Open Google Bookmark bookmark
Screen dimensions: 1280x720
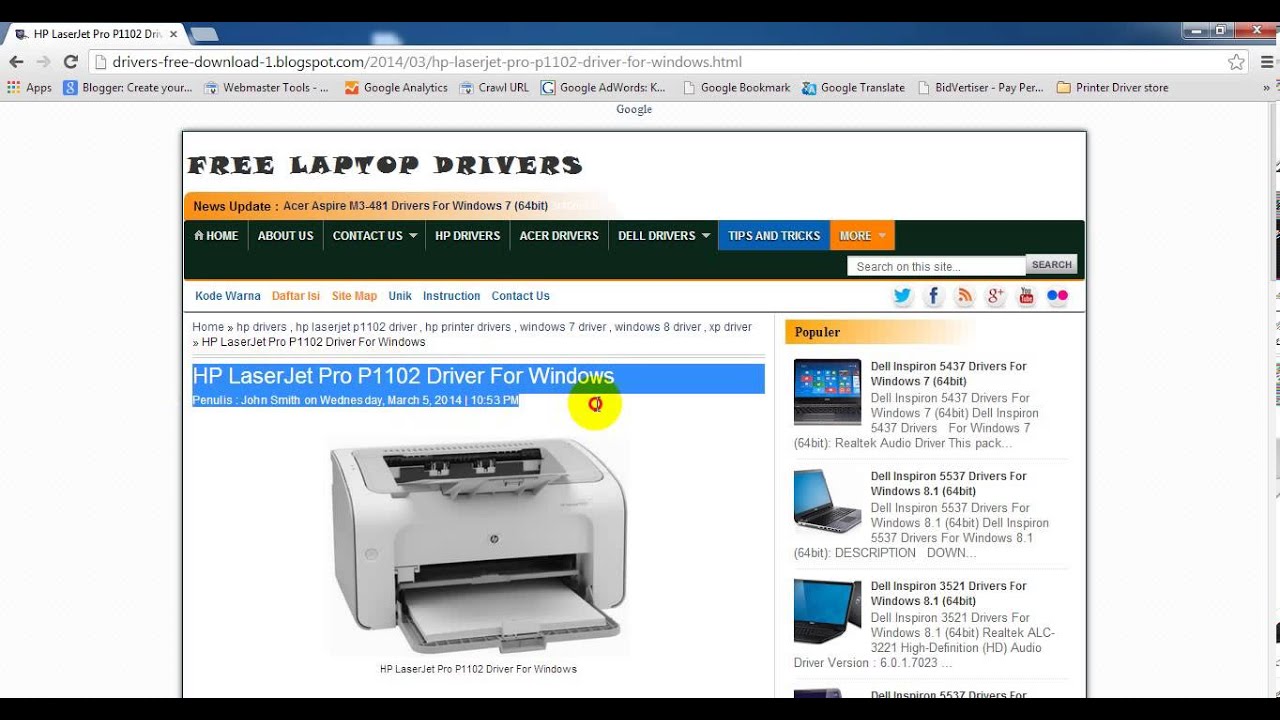pyautogui.click(x=736, y=88)
